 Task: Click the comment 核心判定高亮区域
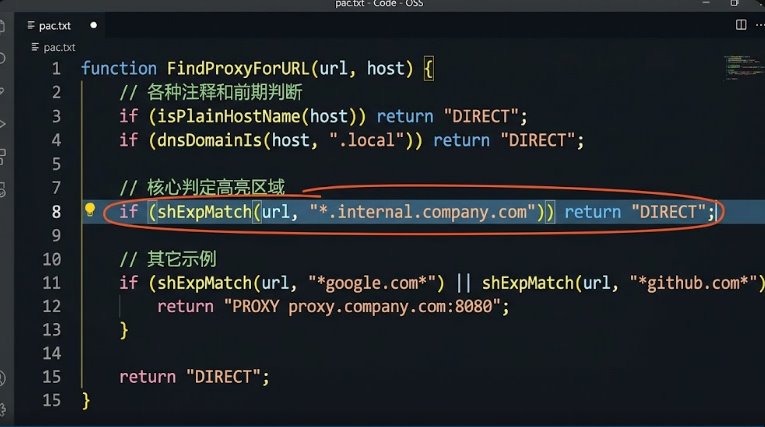pyautogui.click(x=202, y=187)
